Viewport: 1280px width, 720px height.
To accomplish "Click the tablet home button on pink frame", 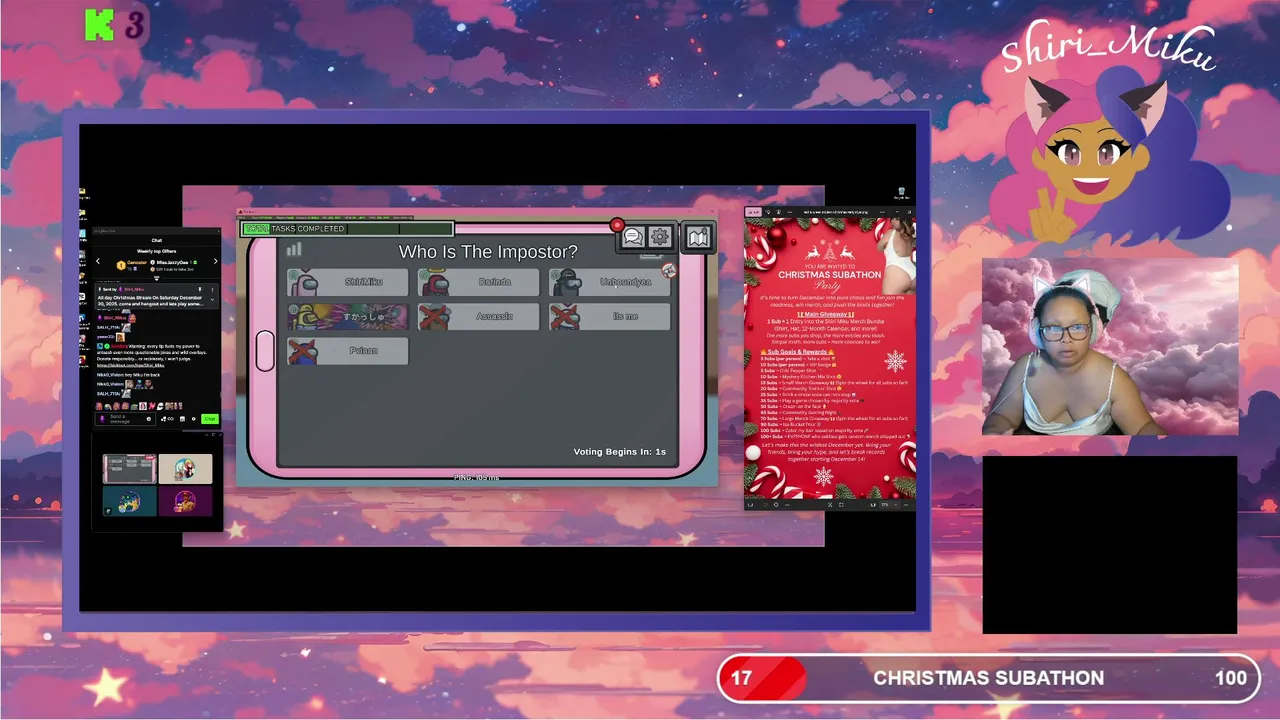I will (x=265, y=351).
